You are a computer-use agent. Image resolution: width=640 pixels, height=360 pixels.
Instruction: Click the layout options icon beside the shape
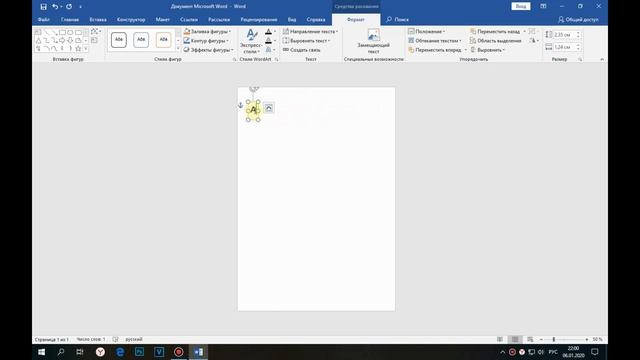[269, 108]
